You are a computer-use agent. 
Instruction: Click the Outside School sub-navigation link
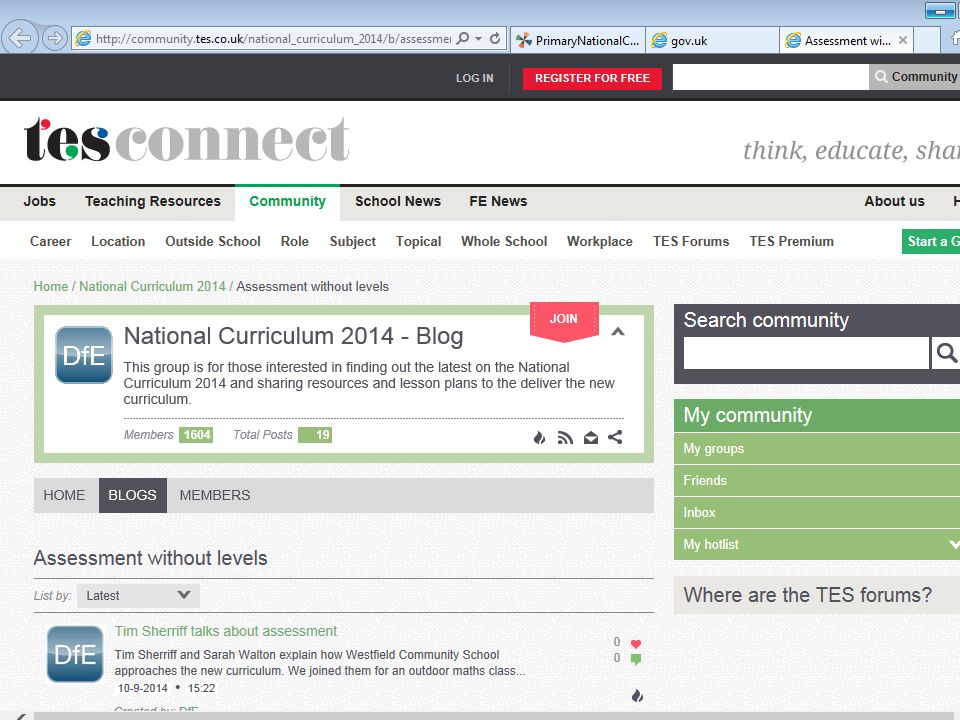213,241
